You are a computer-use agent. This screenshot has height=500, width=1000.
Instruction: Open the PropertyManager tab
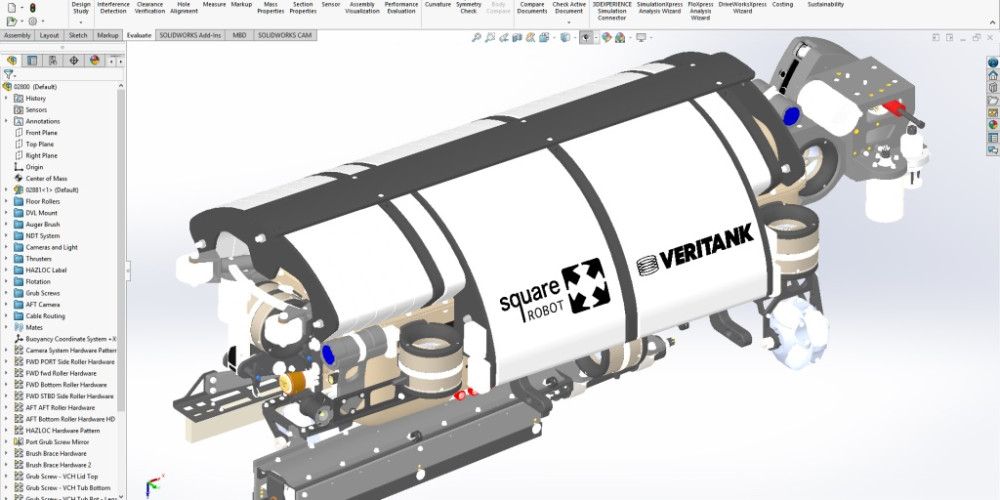coord(32,61)
